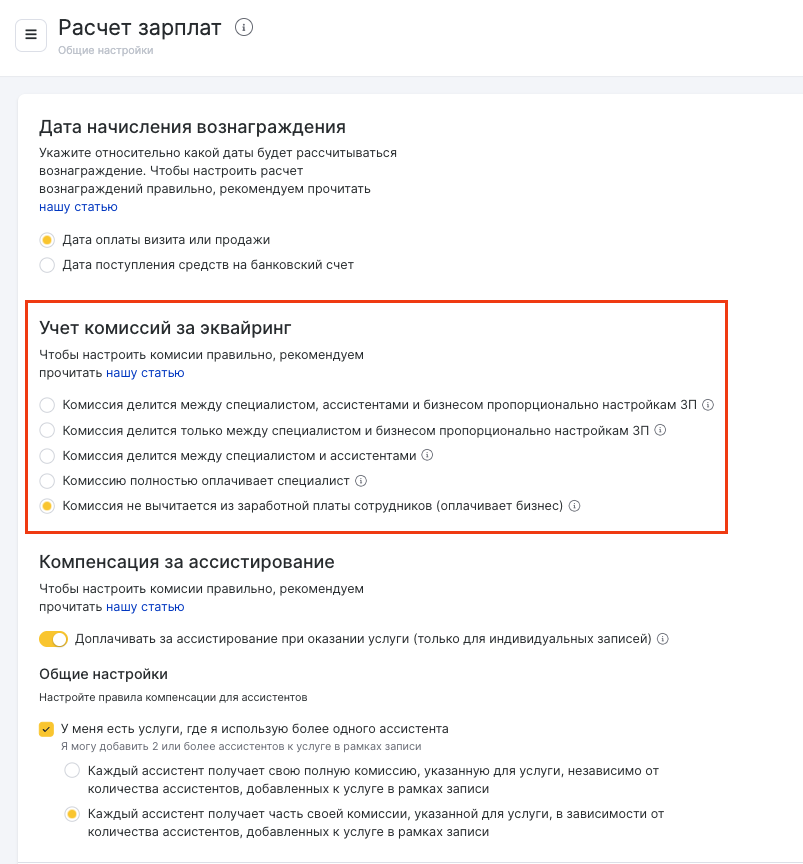Disable the Доплачивать за ассистирование toggle
The image size is (803, 864).
click(x=53, y=639)
